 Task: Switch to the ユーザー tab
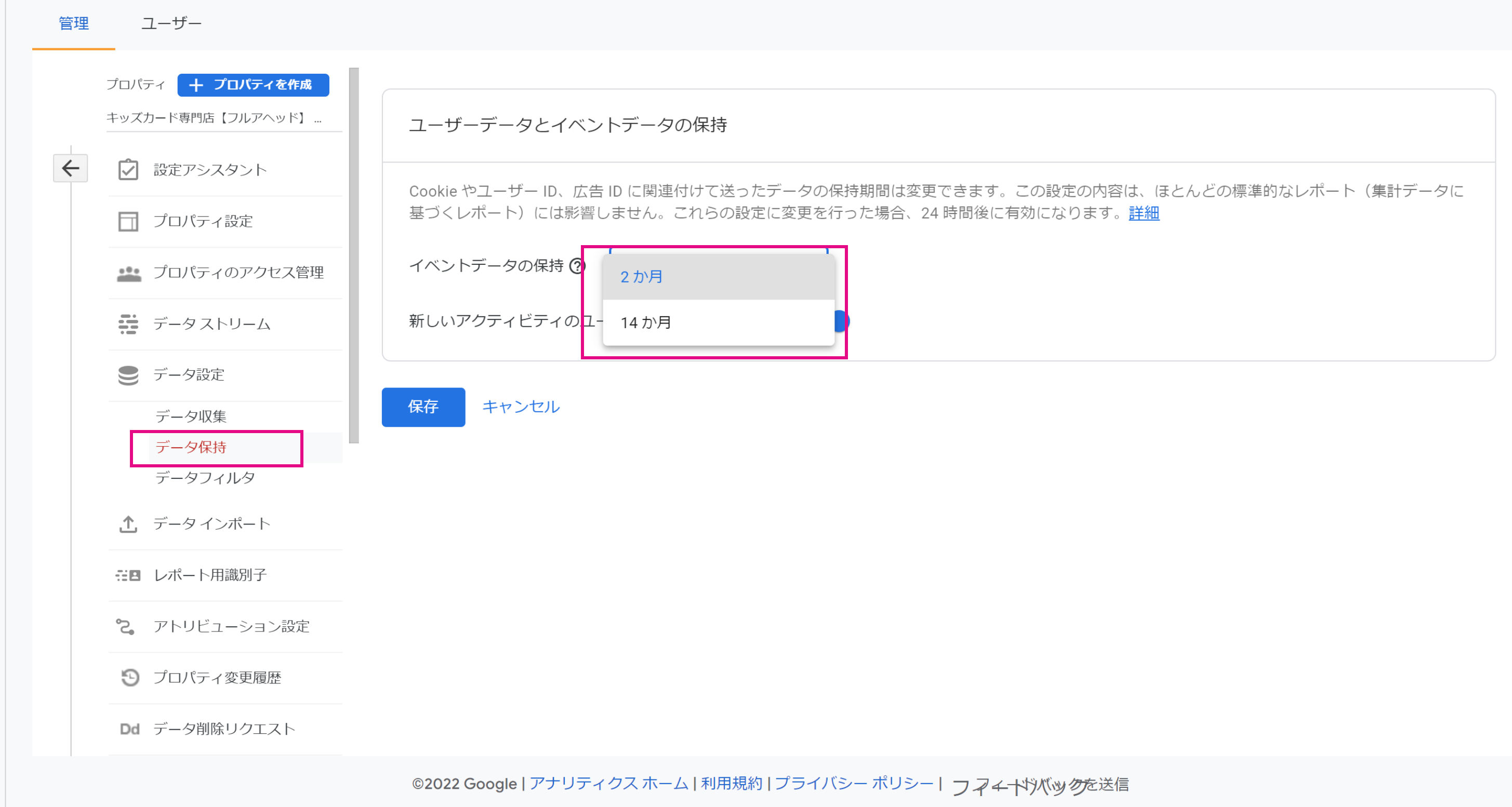[171, 23]
